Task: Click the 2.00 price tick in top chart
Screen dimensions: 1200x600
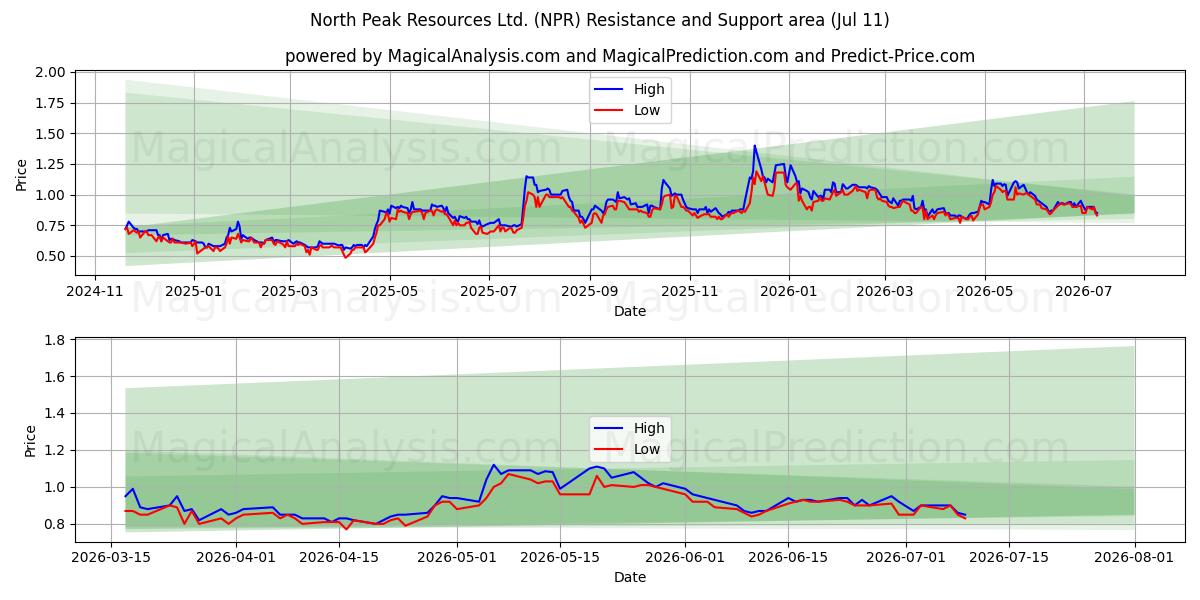Action: [50, 73]
